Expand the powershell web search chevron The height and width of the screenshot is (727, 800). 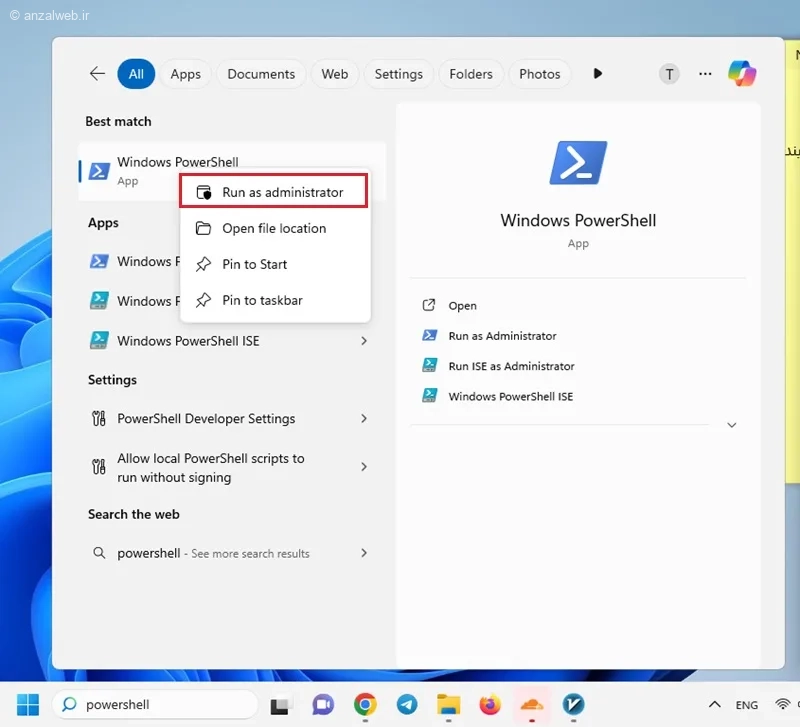coord(364,553)
